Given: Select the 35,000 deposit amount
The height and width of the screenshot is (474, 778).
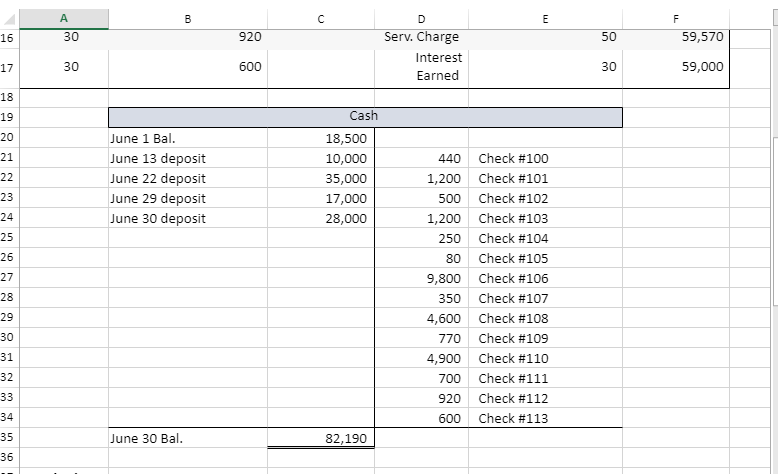Looking at the screenshot, I should (321, 178).
